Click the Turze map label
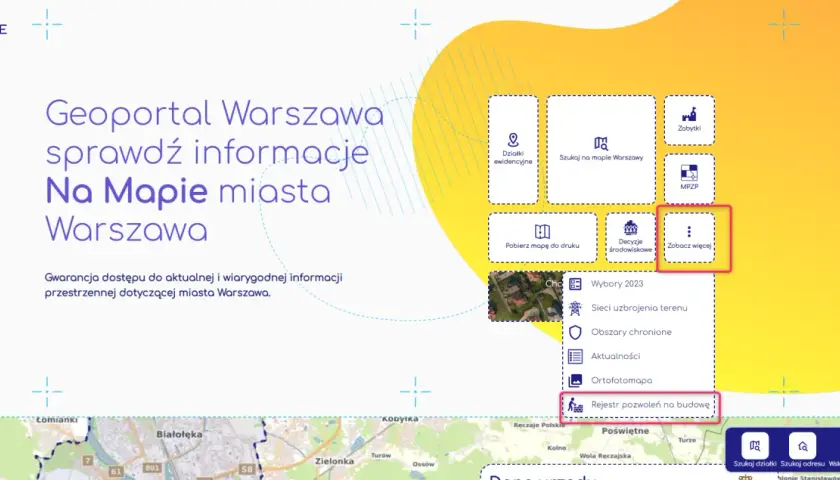The height and width of the screenshot is (480, 840). pos(687,440)
